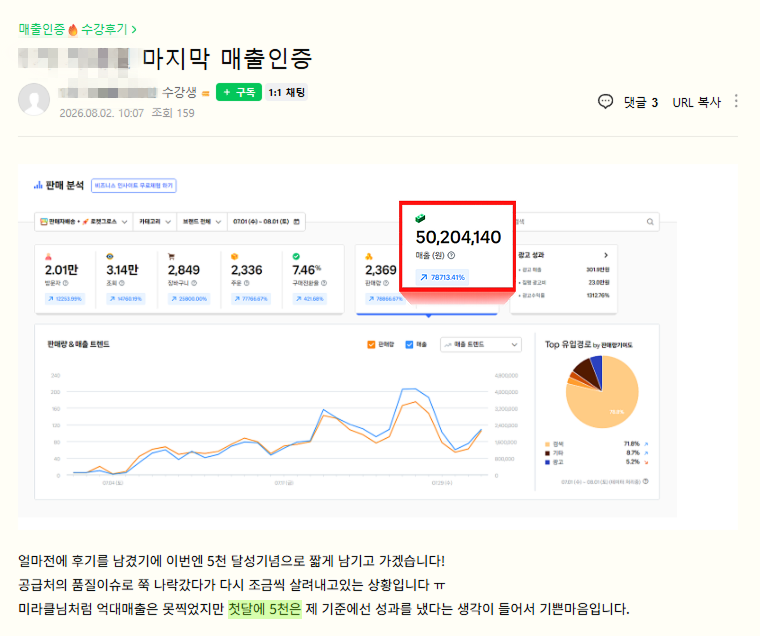Viewport: 760px width, 636px height.
Task: Click the 2,849 장바구니 value
Action: pos(184,270)
